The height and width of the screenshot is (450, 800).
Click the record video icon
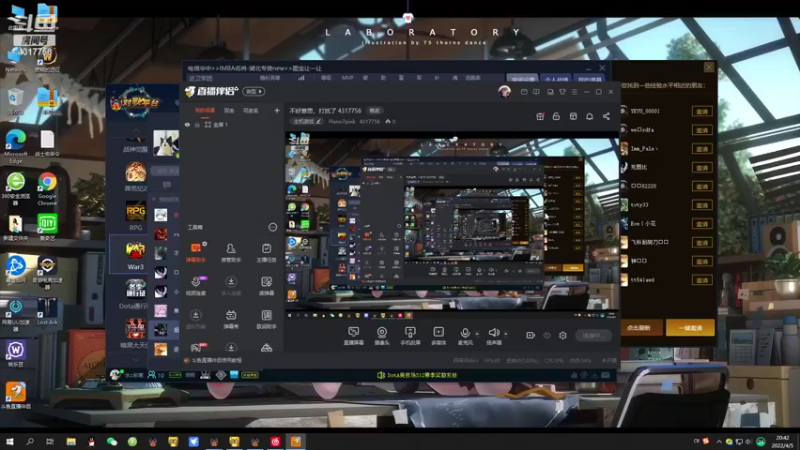531,335
